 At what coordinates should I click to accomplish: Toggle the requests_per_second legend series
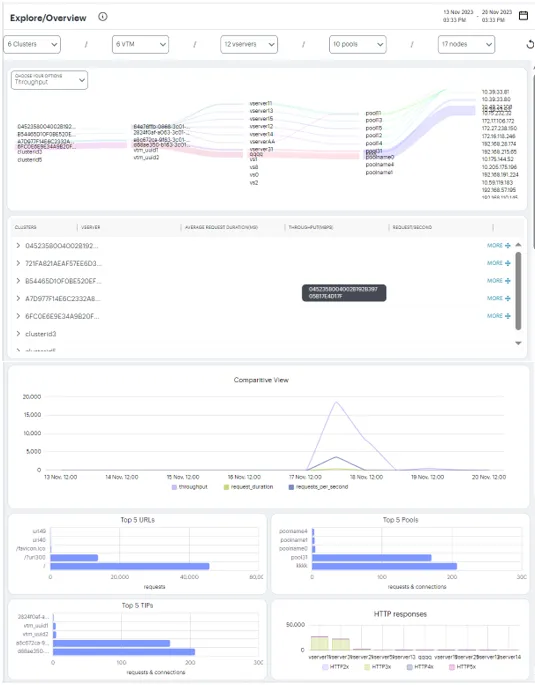pos(318,487)
